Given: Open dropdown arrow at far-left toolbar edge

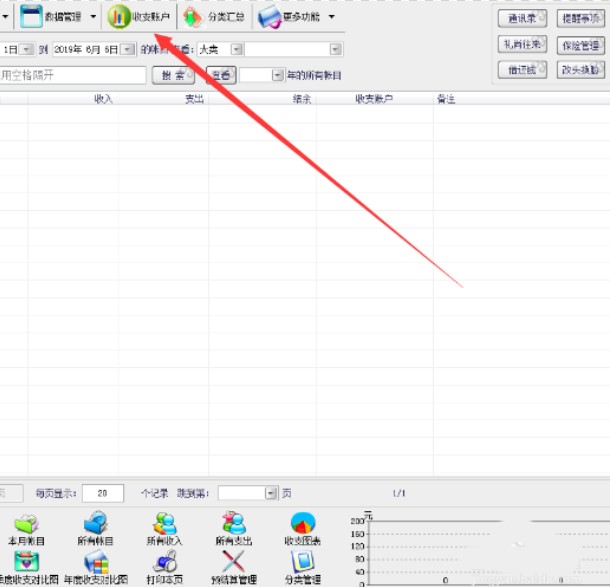Looking at the screenshot, I should [x=5, y=17].
